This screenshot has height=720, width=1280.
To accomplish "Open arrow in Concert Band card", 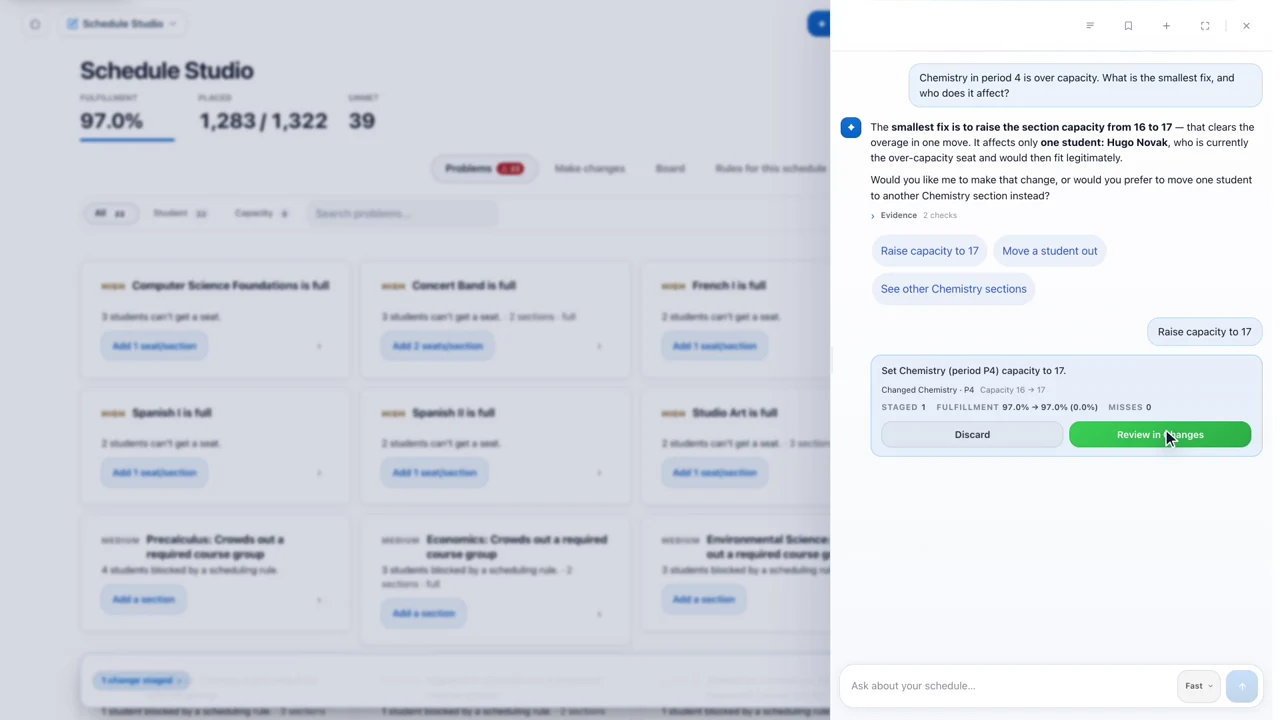I will (x=599, y=346).
